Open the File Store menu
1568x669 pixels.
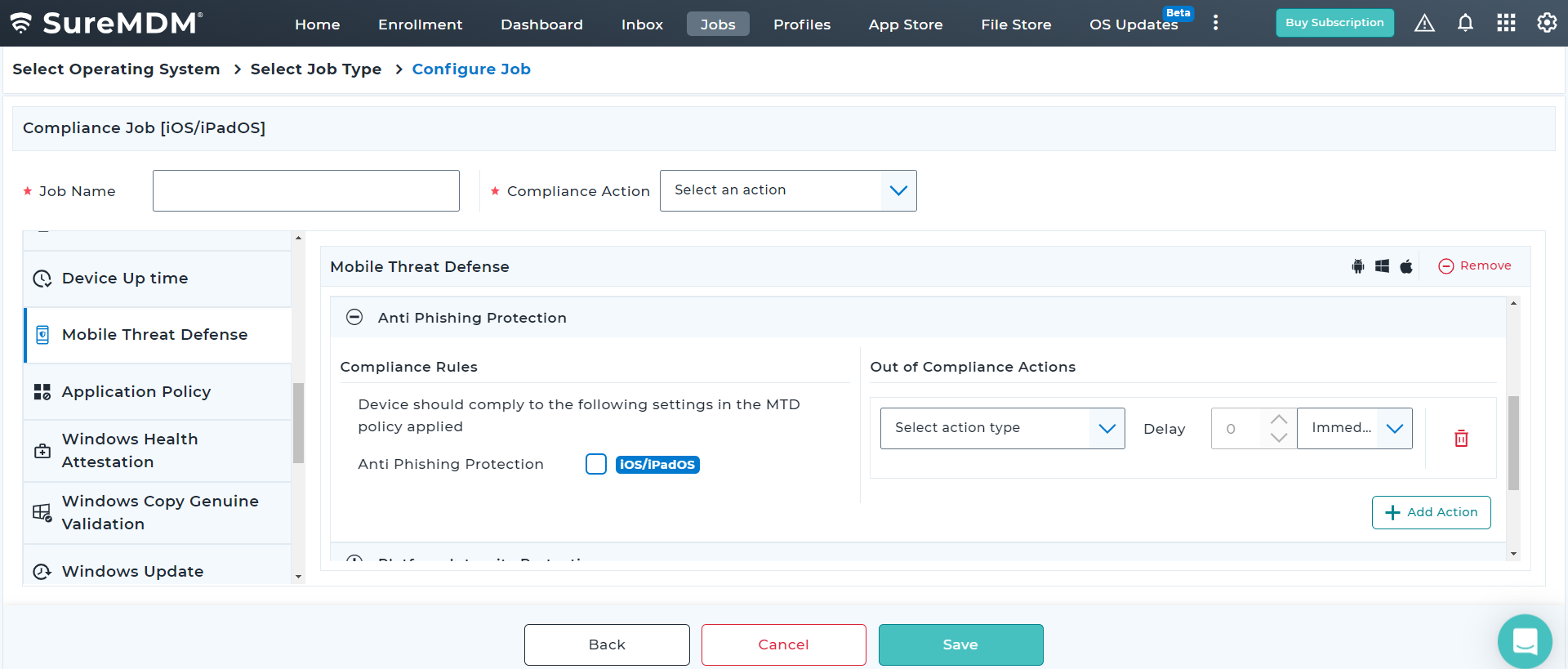coord(1016,25)
